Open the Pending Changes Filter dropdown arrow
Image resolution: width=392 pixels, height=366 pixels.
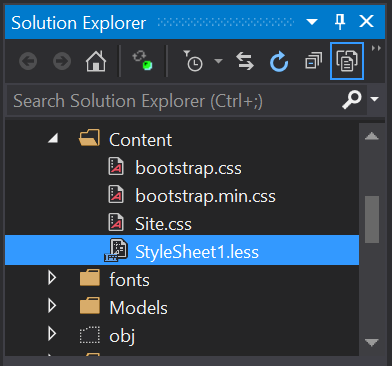click(218, 61)
